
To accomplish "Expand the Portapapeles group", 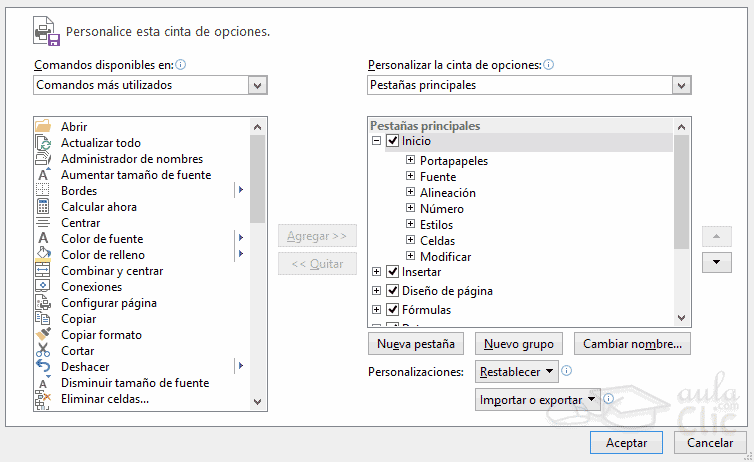I will click(410, 161).
